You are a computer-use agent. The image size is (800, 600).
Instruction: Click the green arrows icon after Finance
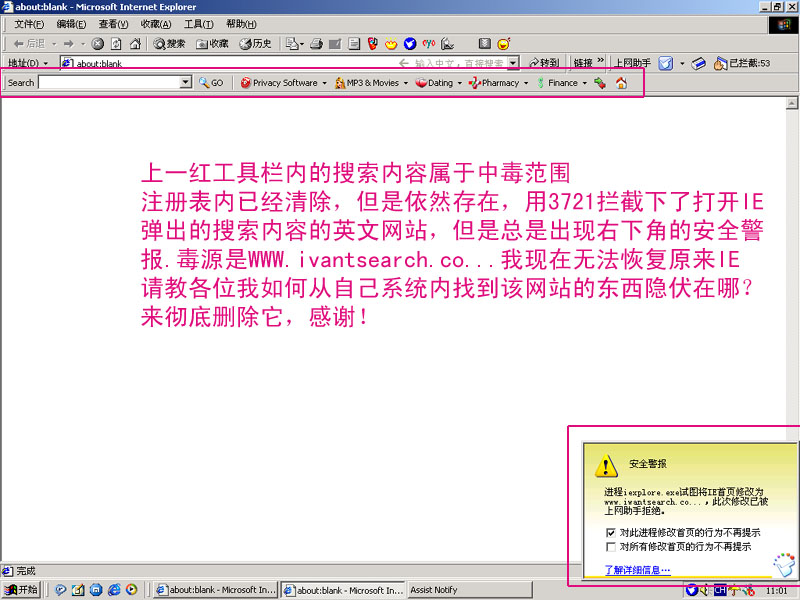[600, 83]
